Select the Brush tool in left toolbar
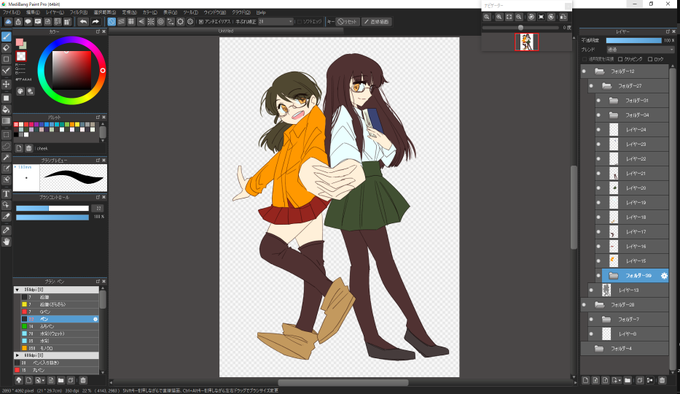 coord(6,36)
